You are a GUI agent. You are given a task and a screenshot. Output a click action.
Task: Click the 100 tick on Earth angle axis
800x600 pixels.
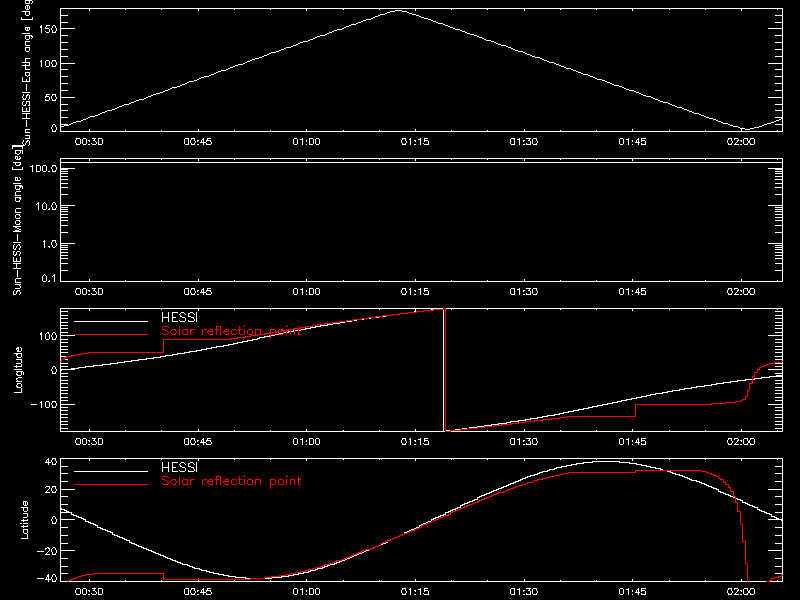48,64
